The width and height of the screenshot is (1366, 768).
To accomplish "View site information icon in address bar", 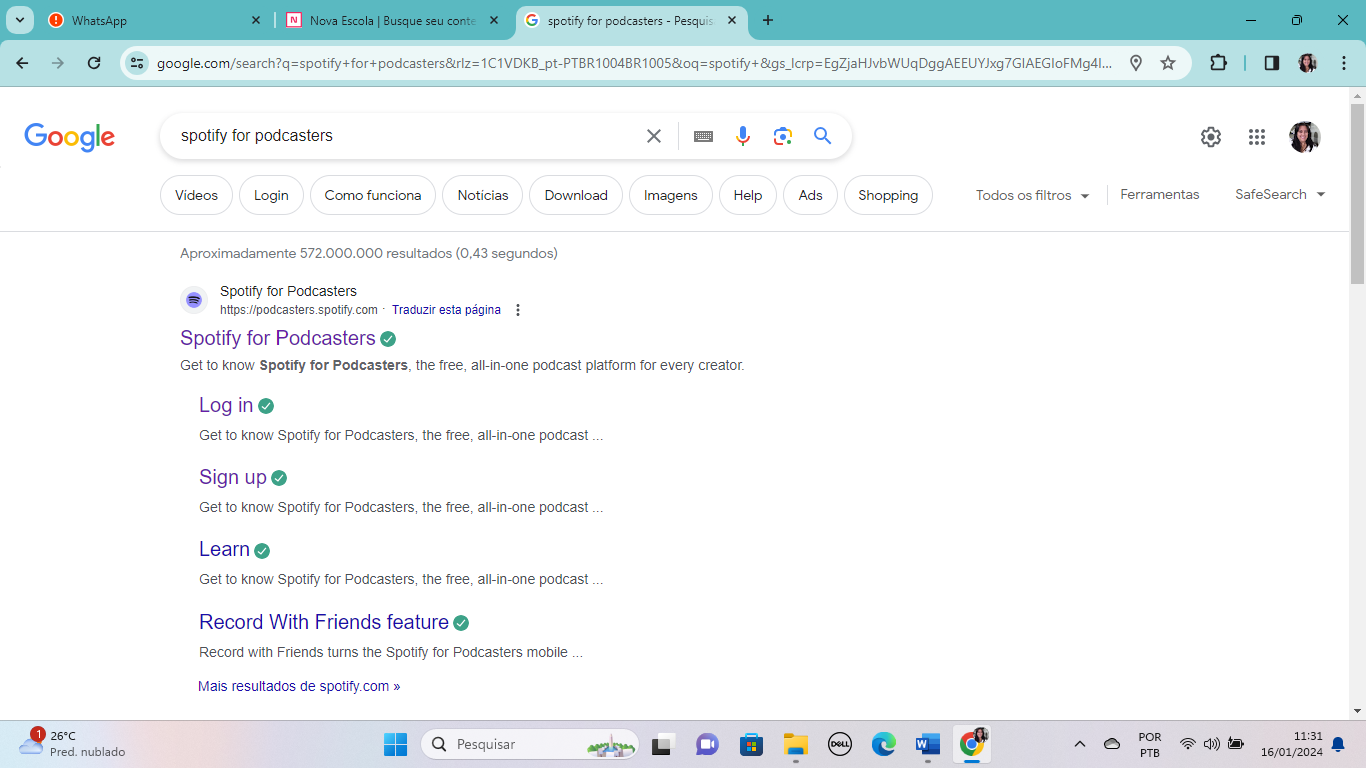I will pos(137,63).
